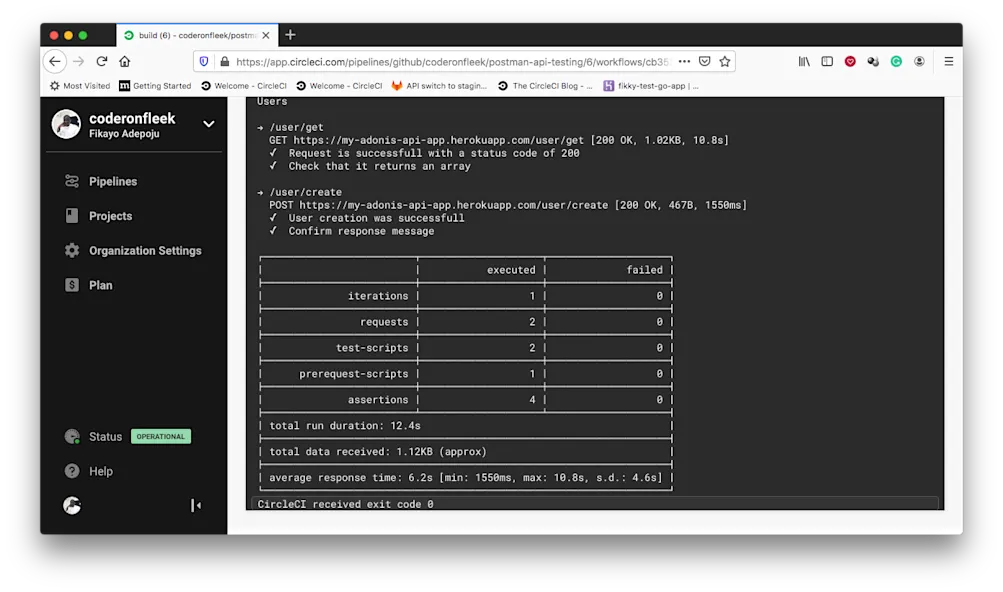Open the fikky-test-go-app bookmark
The image size is (1003, 592).
coord(647,85)
